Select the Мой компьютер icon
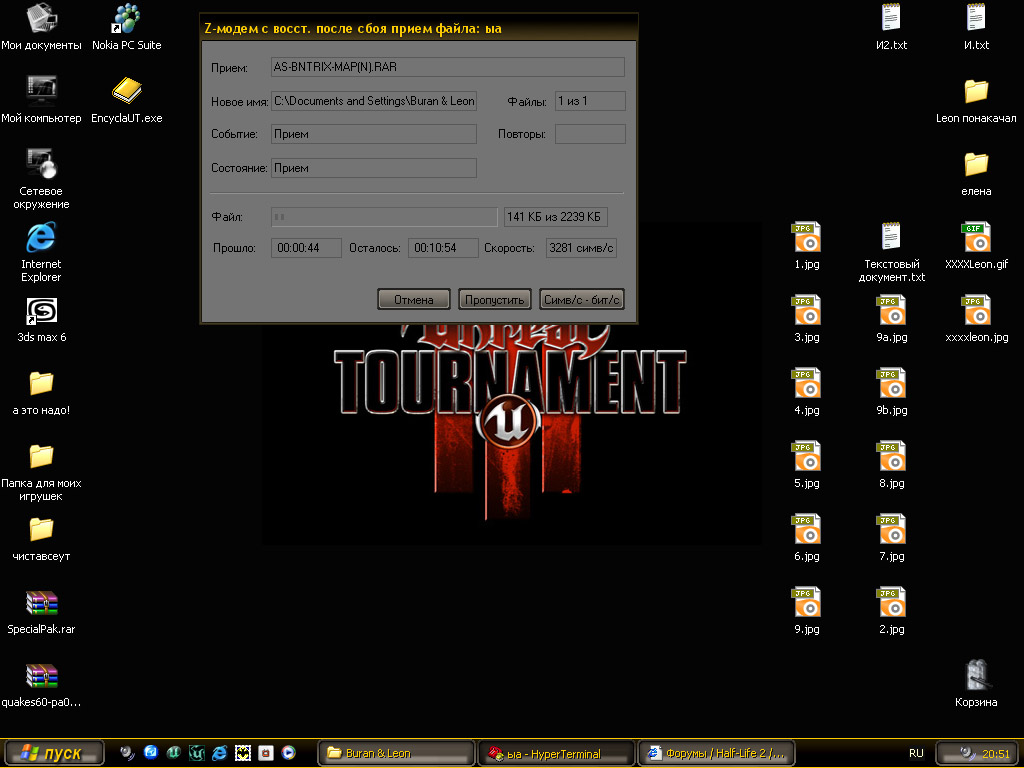The width and height of the screenshot is (1024, 768). [x=41, y=101]
